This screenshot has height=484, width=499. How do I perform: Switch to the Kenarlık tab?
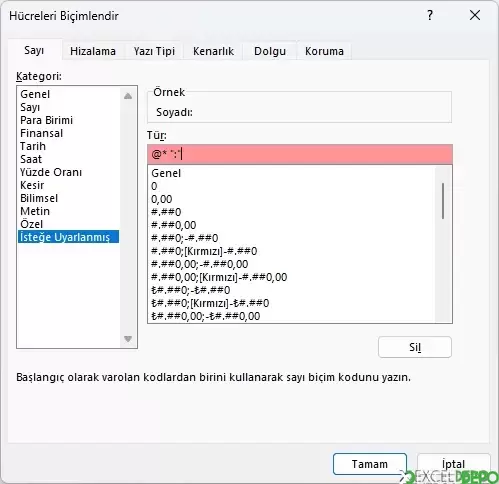213,51
